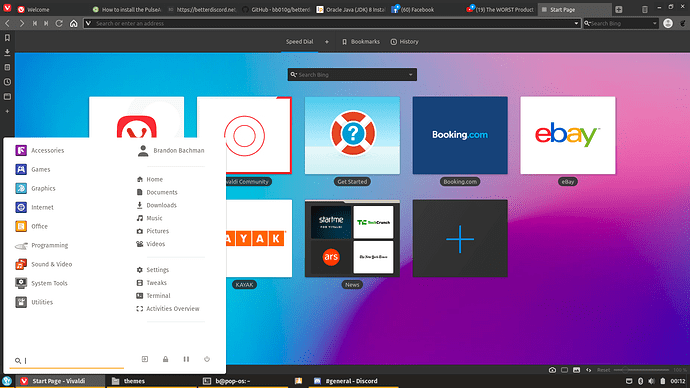Switch to the Oracle Java JDK tab
This screenshot has height=388, width=690.
[x=351, y=9]
